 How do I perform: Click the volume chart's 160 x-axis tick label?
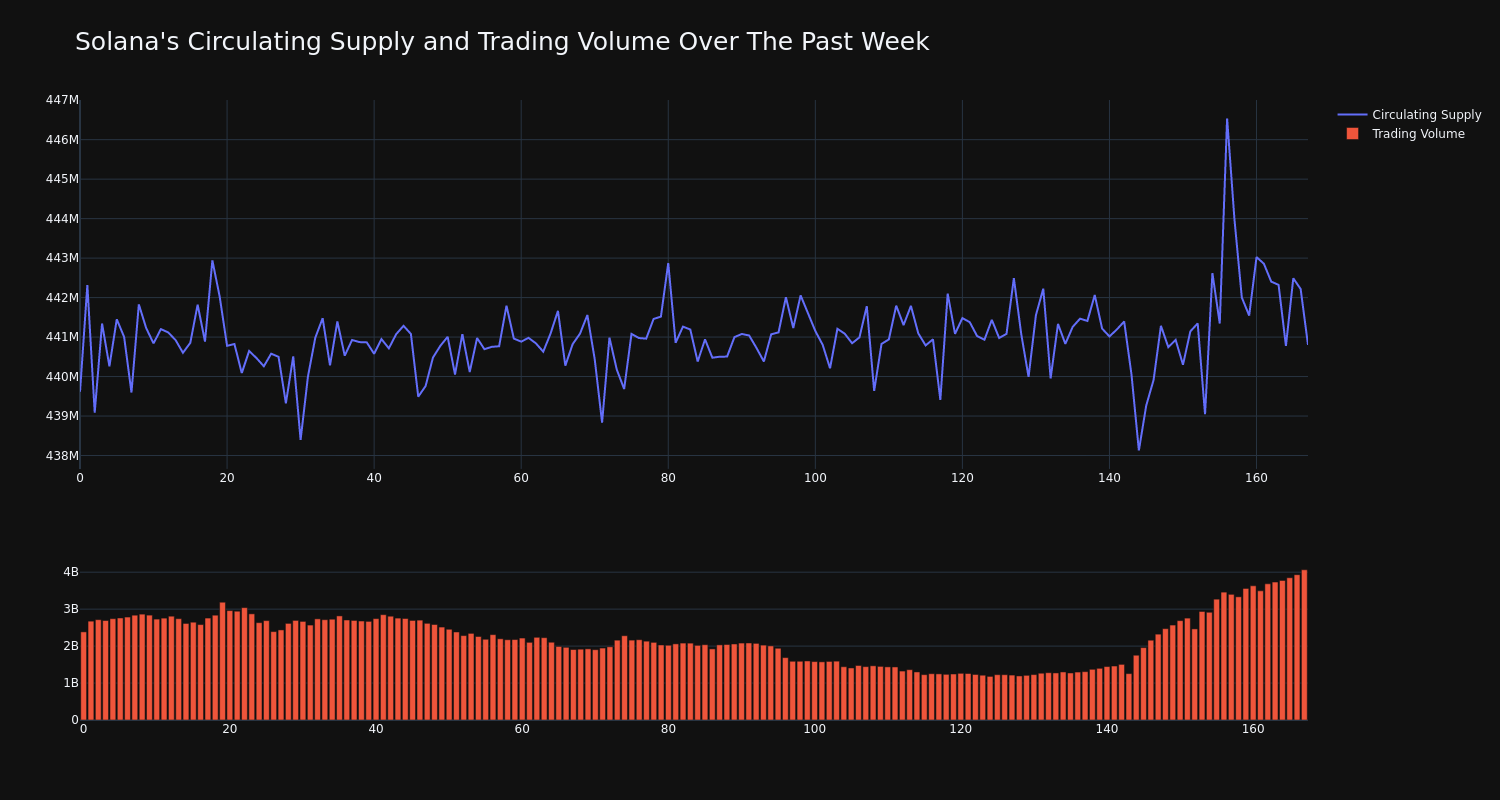click(x=1253, y=729)
